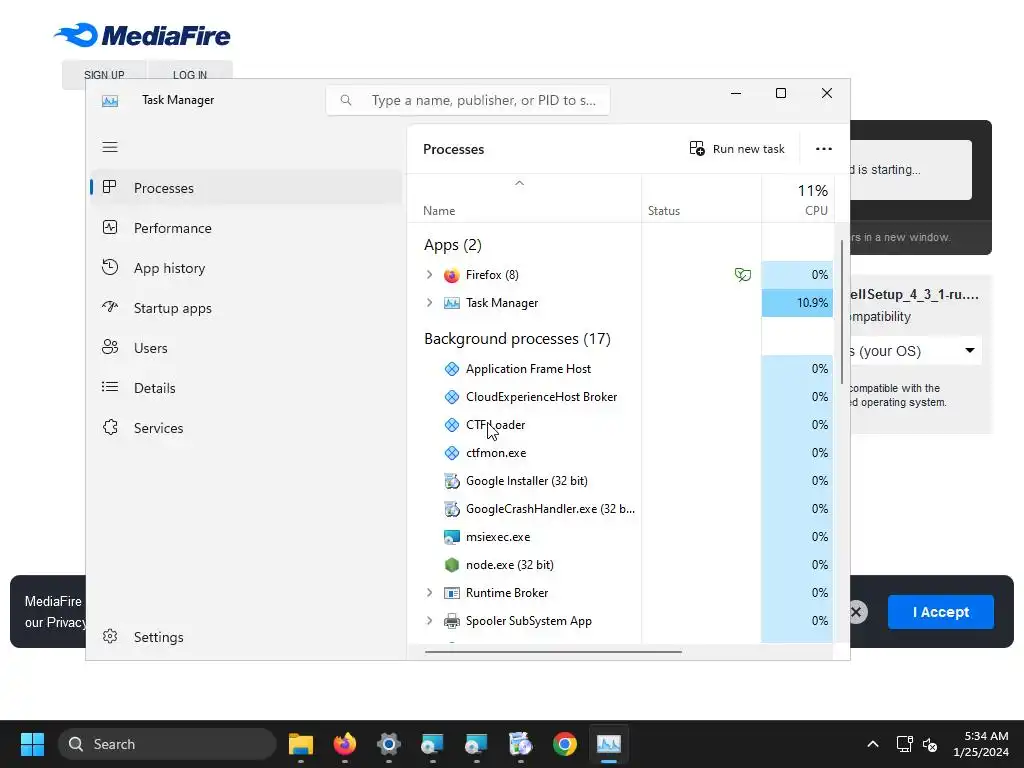This screenshot has height=768, width=1024.
Task: Expand the Runtime Broker process group
Action: tap(429, 593)
